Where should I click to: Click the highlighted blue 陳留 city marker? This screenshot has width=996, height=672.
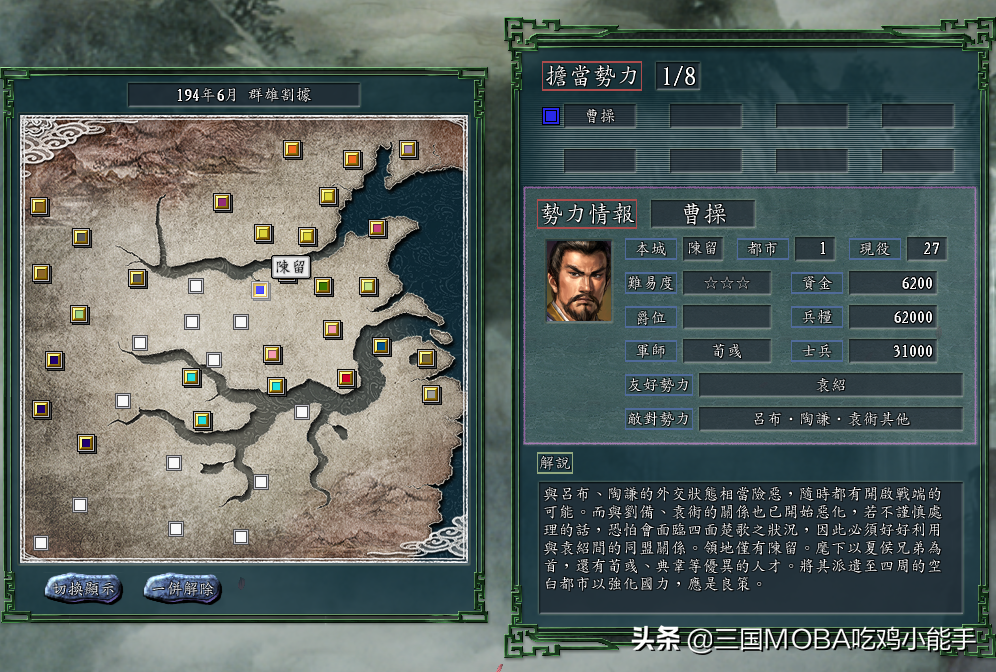coord(260,290)
